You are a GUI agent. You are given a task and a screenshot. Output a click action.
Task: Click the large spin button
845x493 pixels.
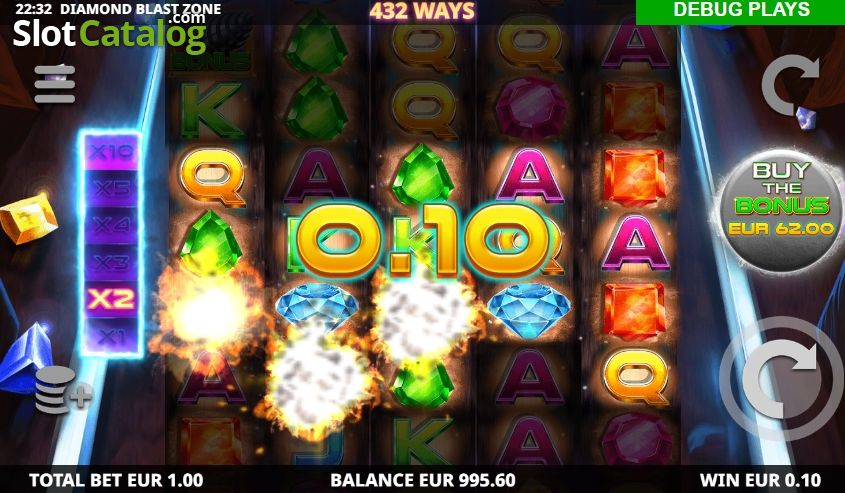click(x=781, y=379)
